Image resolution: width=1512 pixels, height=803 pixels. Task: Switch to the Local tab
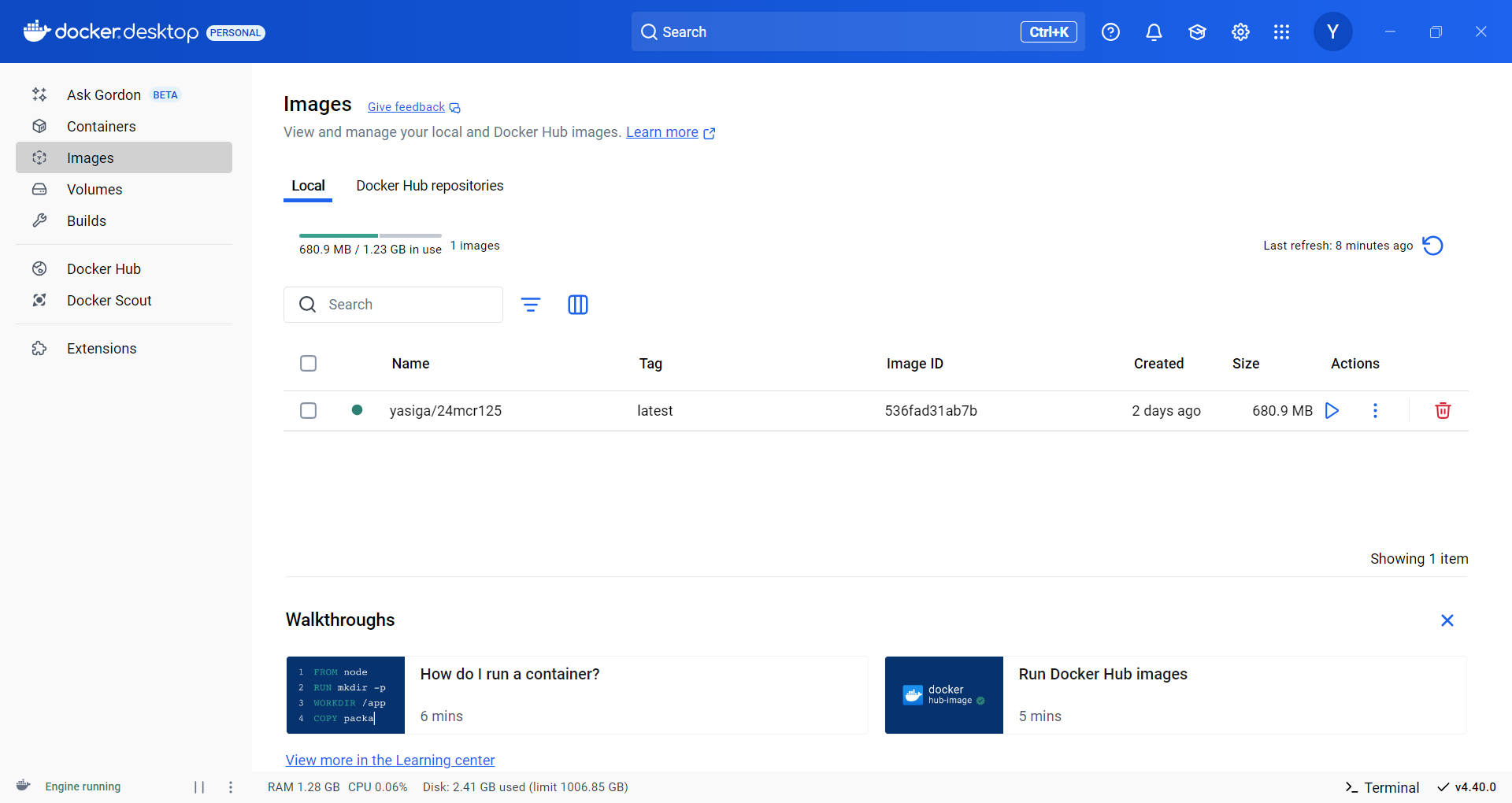308,186
